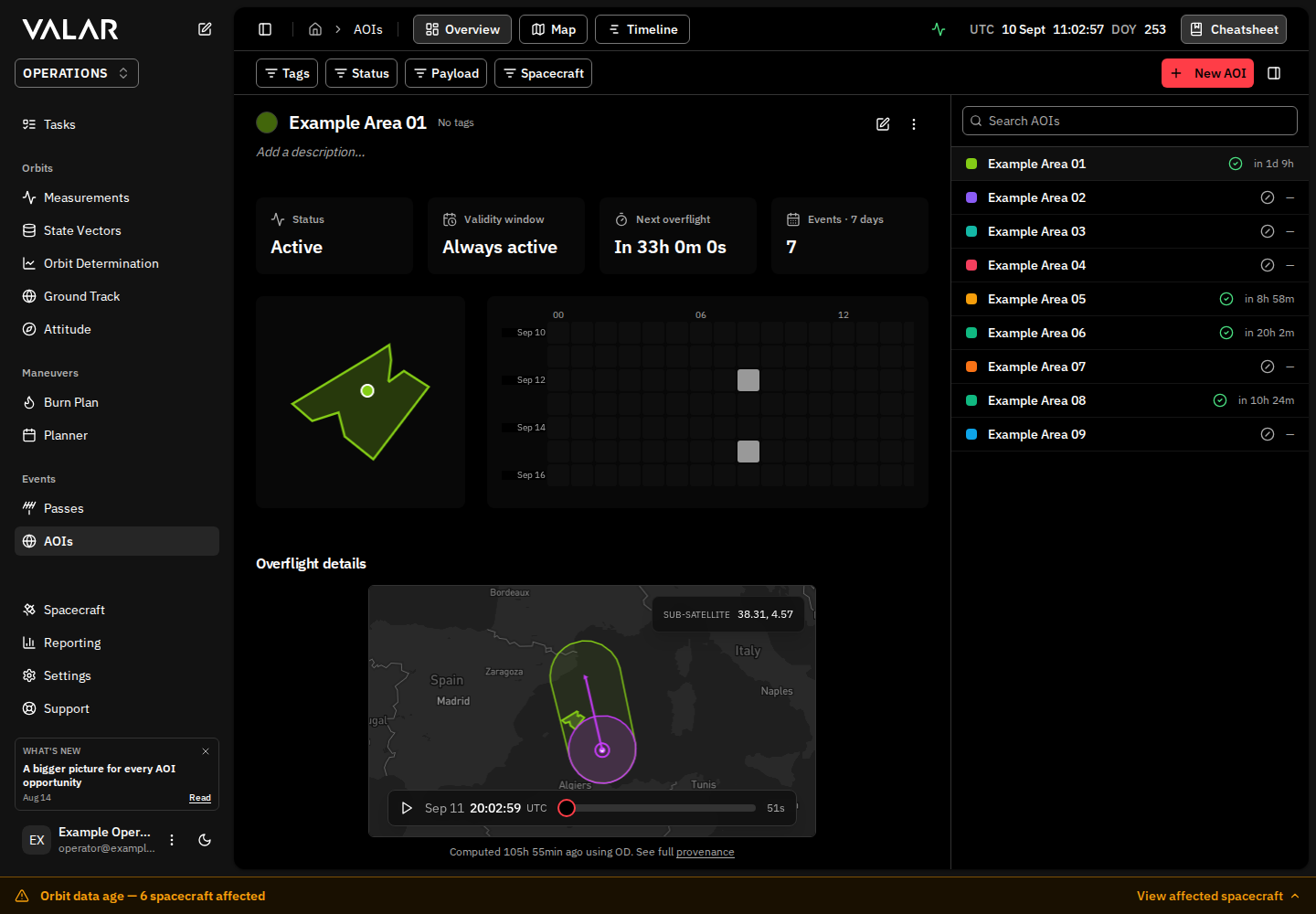Expand View affected spacecraft banner
Viewport: 1316px width, 914px height.
tap(1218, 896)
